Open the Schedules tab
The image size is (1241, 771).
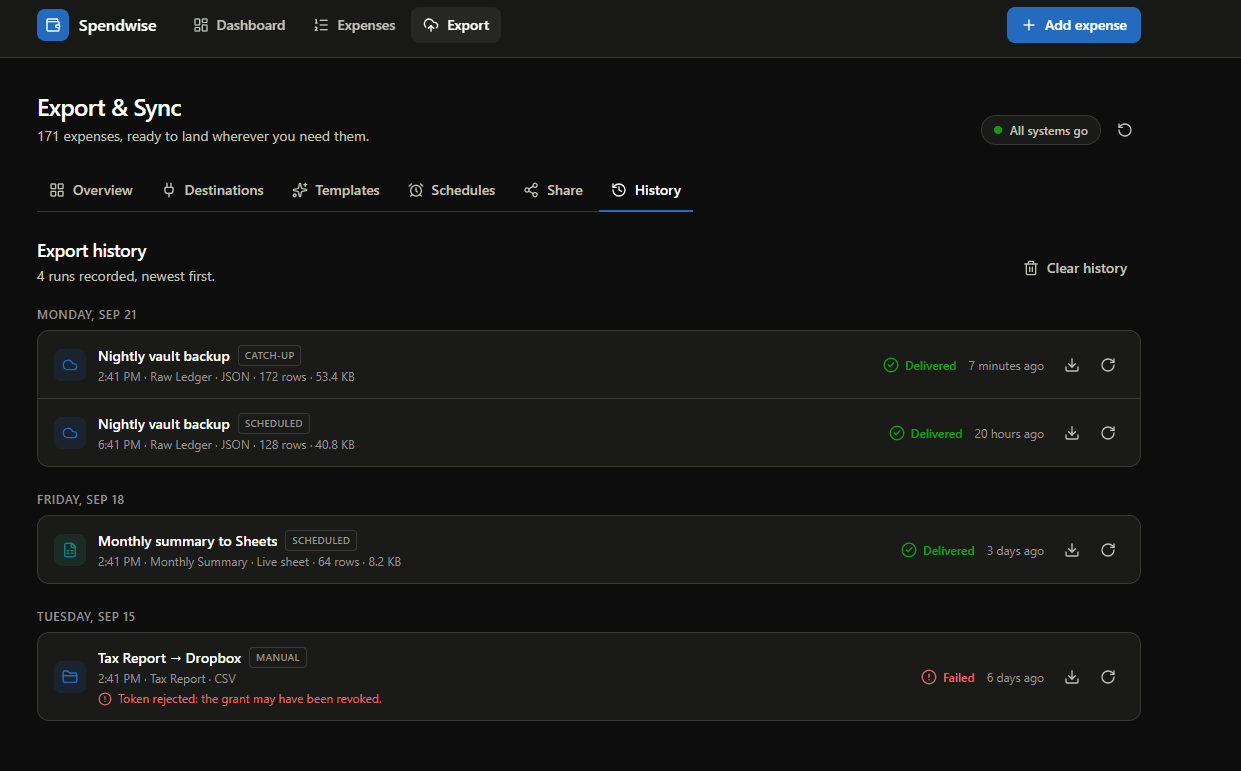click(x=452, y=190)
